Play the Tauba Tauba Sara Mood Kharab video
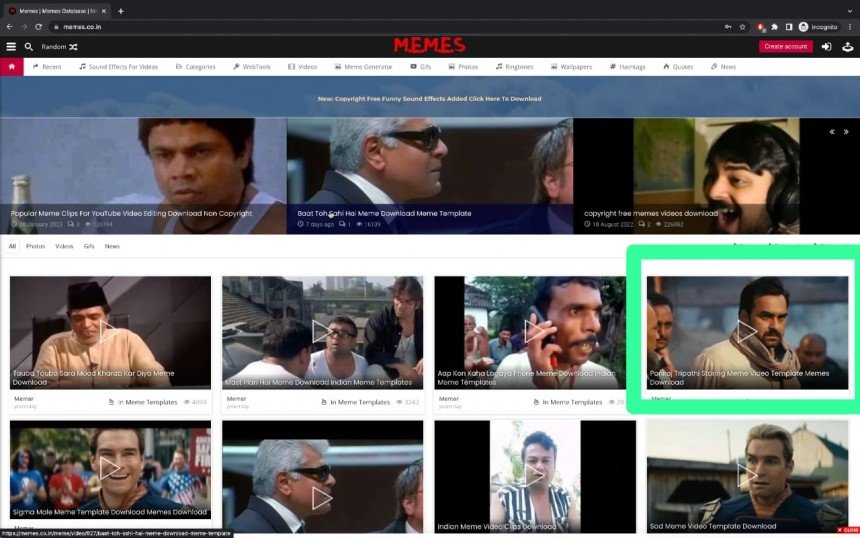860x538 pixels. (108, 331)
